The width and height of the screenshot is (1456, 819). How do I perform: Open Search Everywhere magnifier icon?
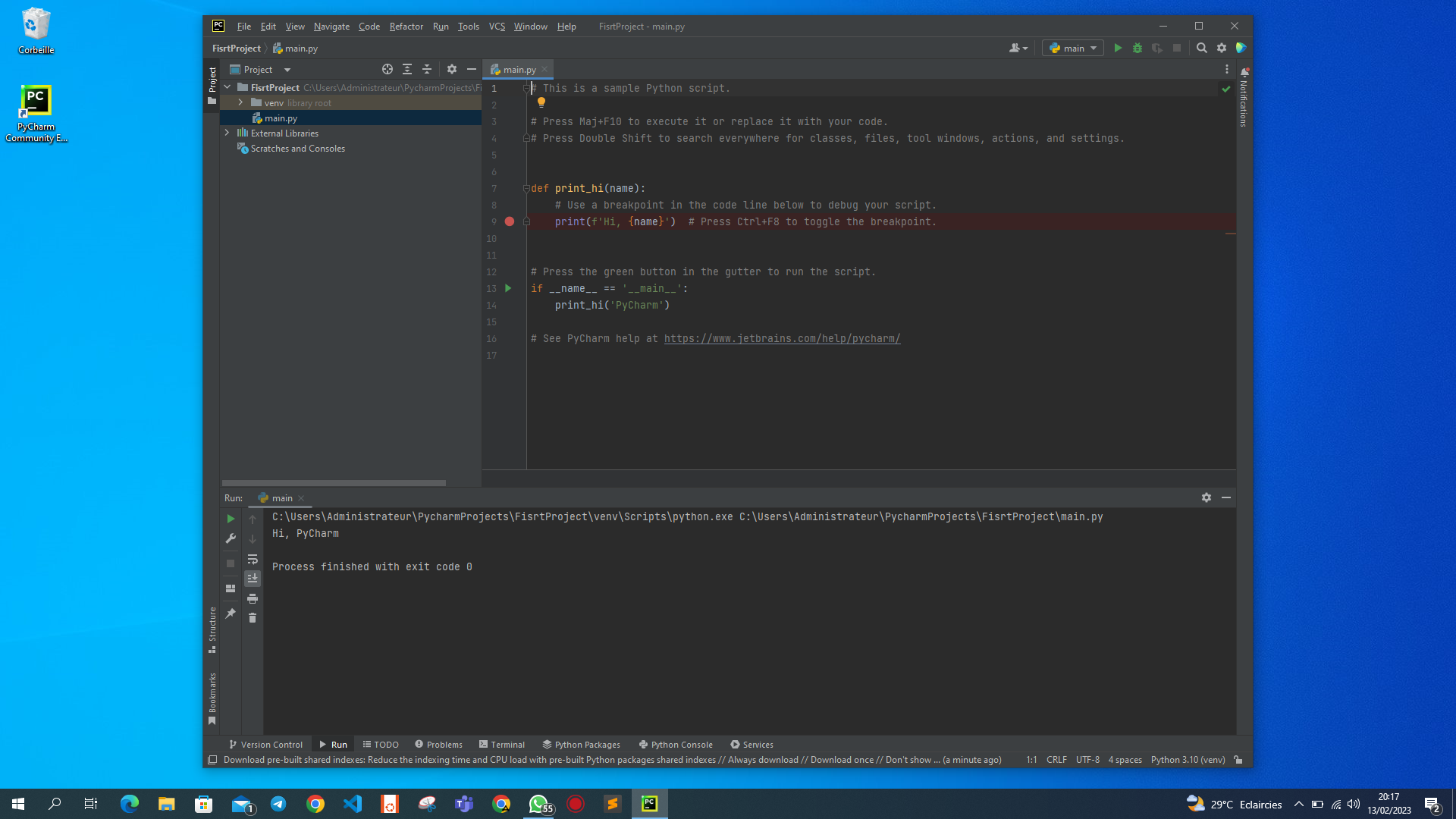click(1202, 48)
